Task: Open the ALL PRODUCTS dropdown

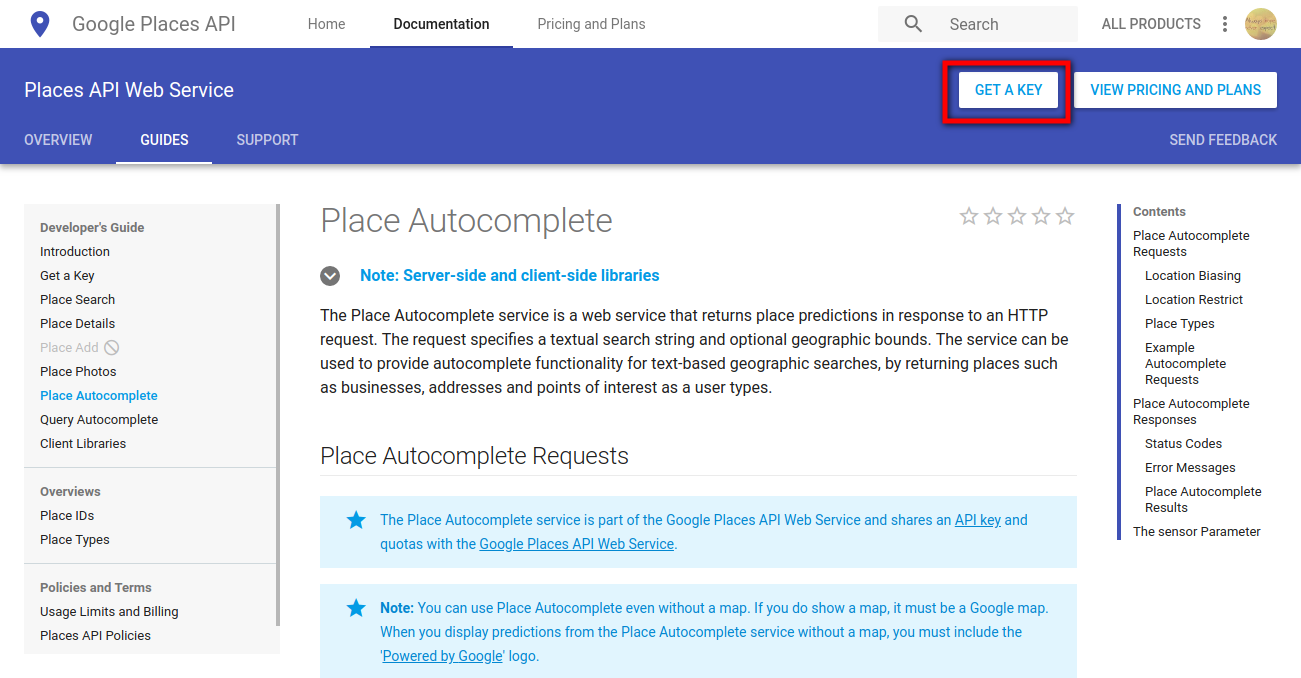Action: tap(1151, 24)
